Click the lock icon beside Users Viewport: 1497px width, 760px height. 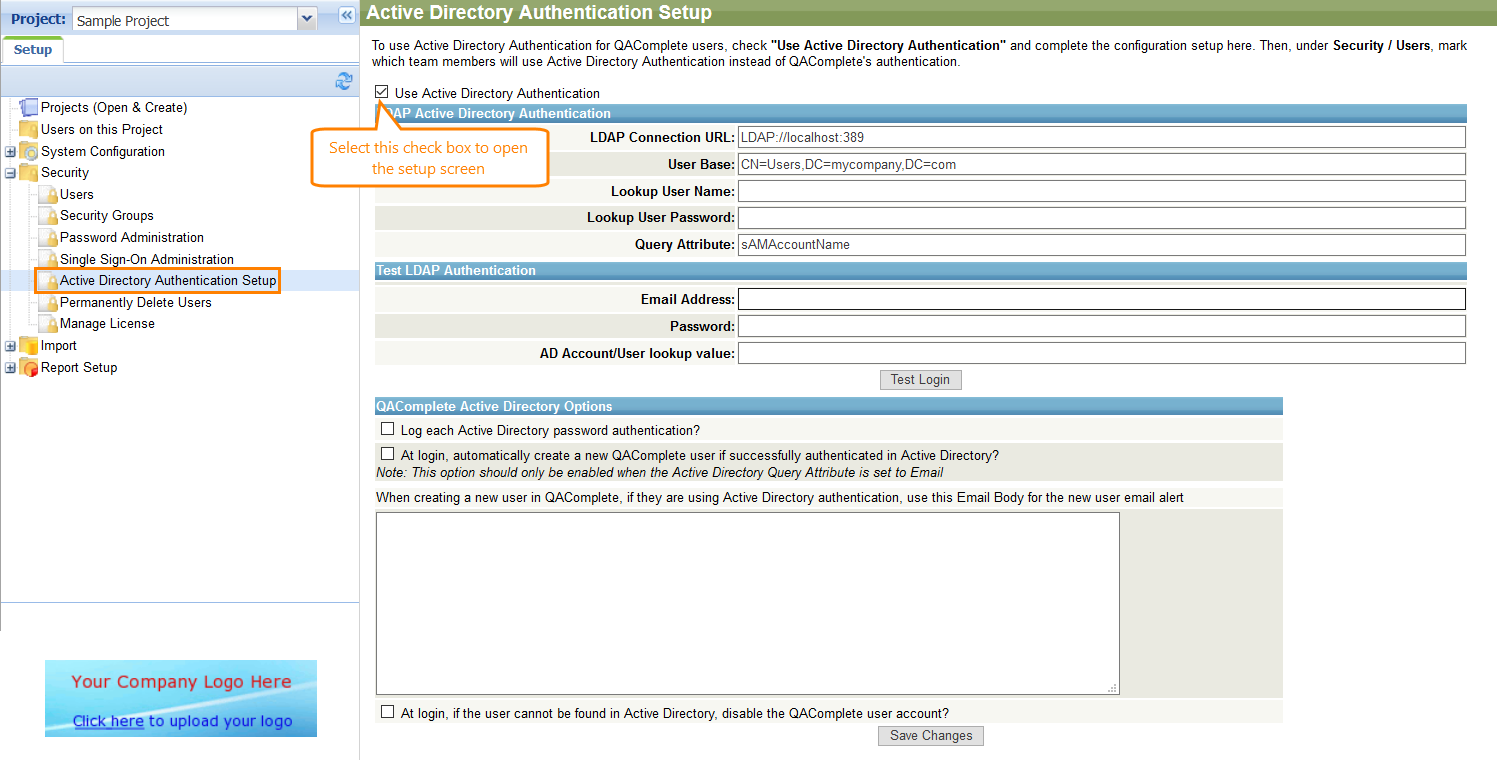pyautogui.click(x=47, y=195)
